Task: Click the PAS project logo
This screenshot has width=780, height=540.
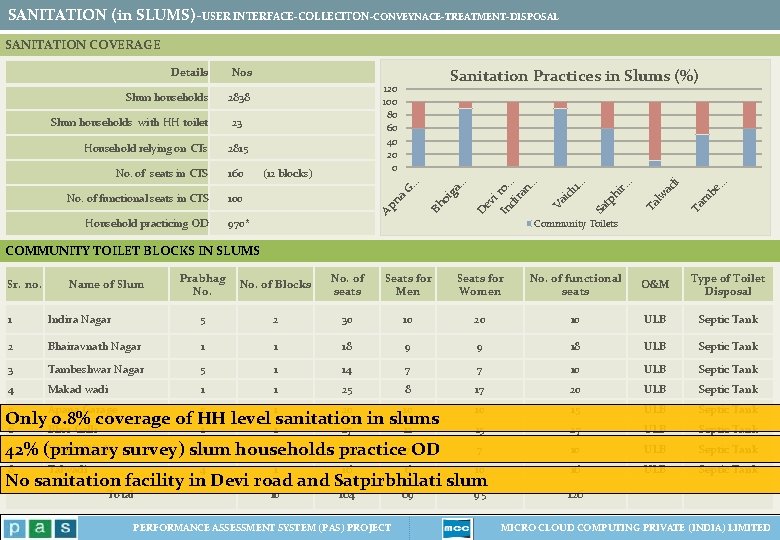Action: click(x=40, y=528)
